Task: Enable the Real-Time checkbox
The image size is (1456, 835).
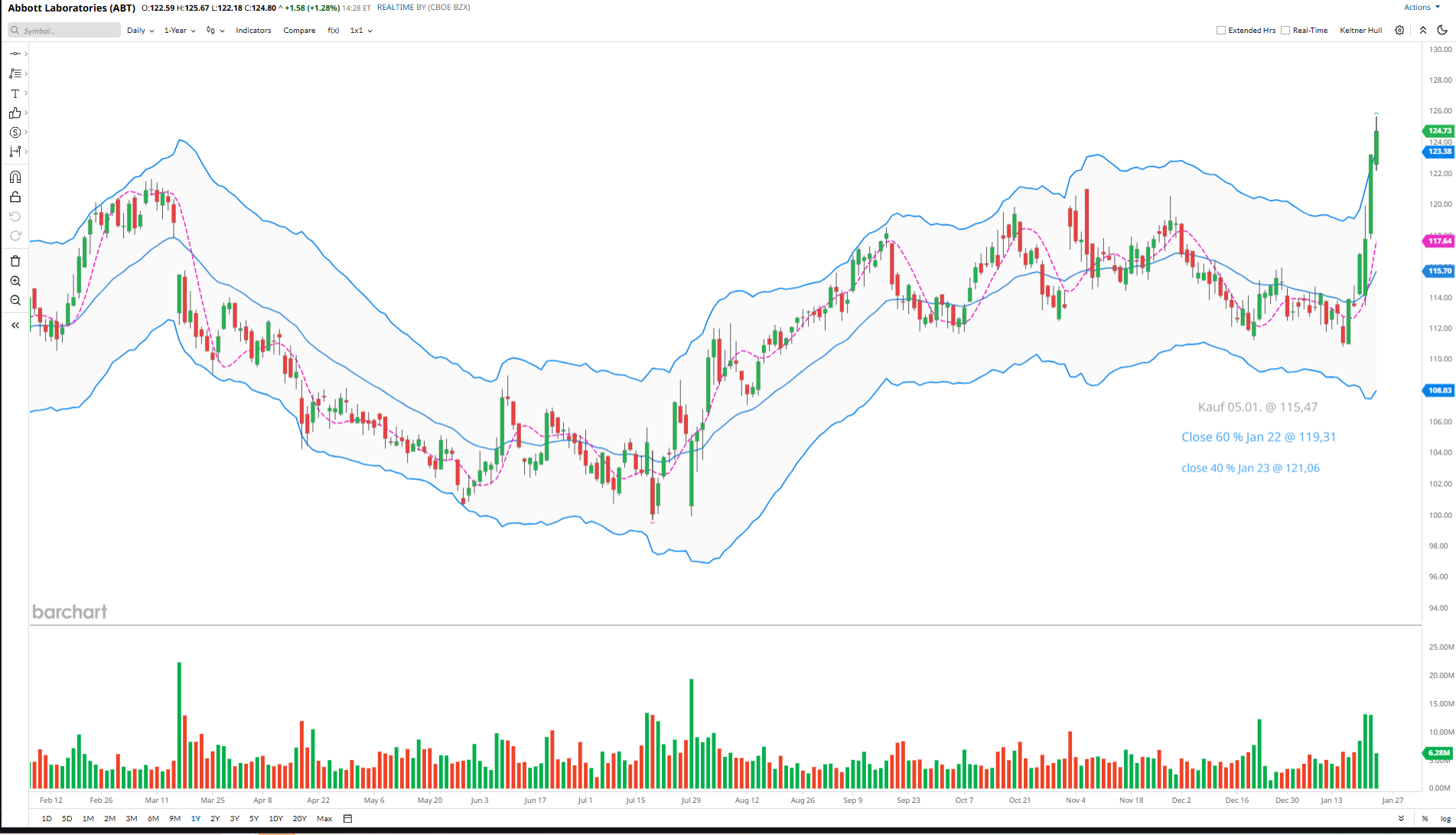Action: [x=1285, y=31]
